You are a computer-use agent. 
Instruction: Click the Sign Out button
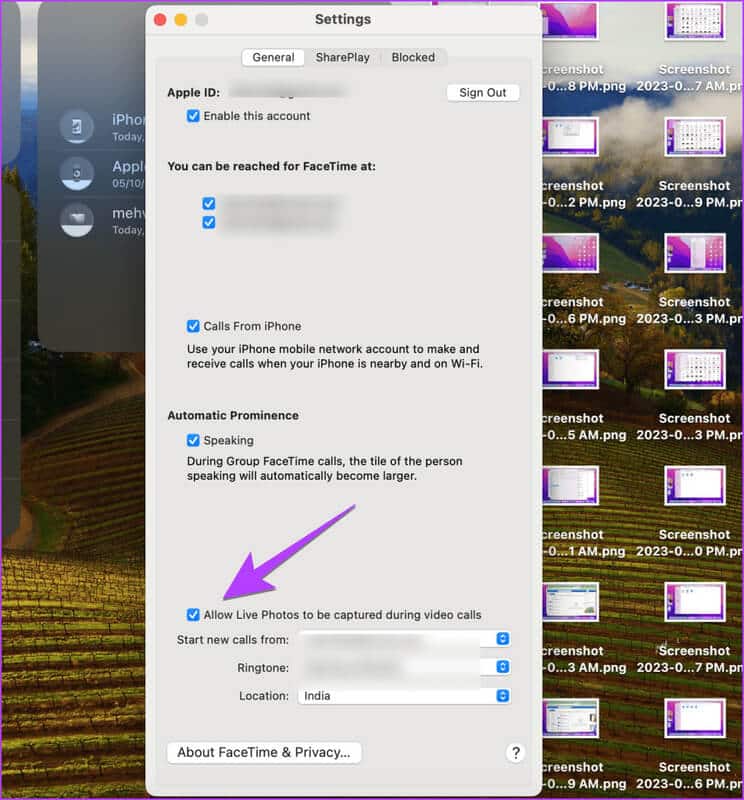[x=483, y=92]
